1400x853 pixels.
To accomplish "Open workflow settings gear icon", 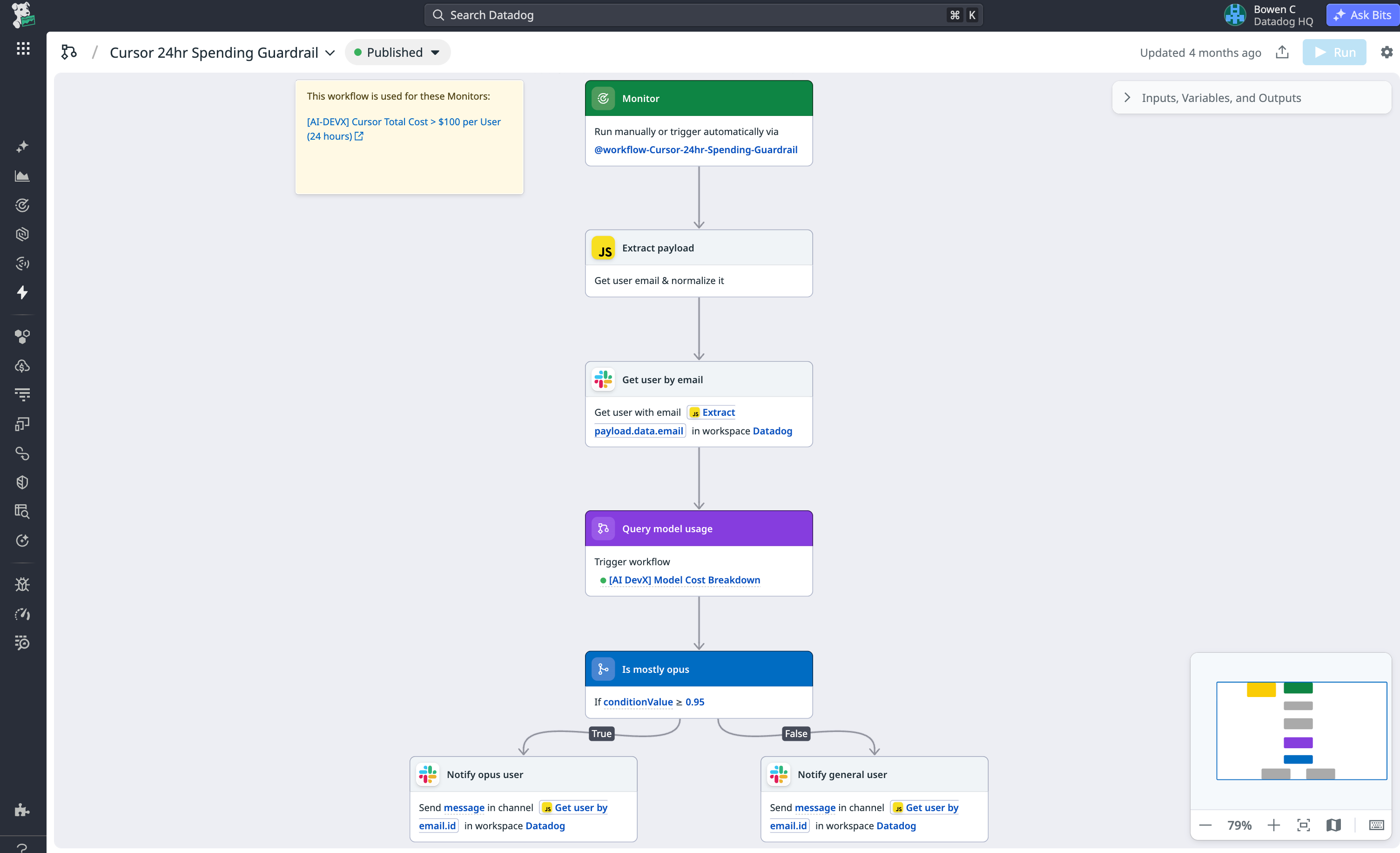I will tap(1387, 52).
